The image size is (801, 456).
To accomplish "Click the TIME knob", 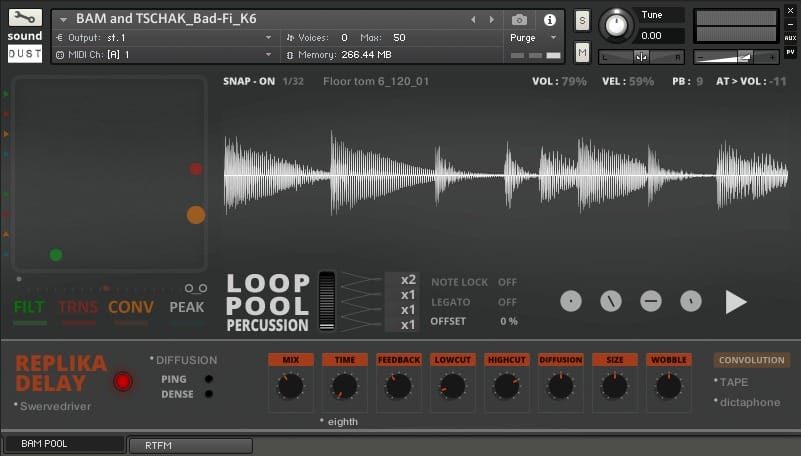I will pyautogui.click(x=344, y=386).
